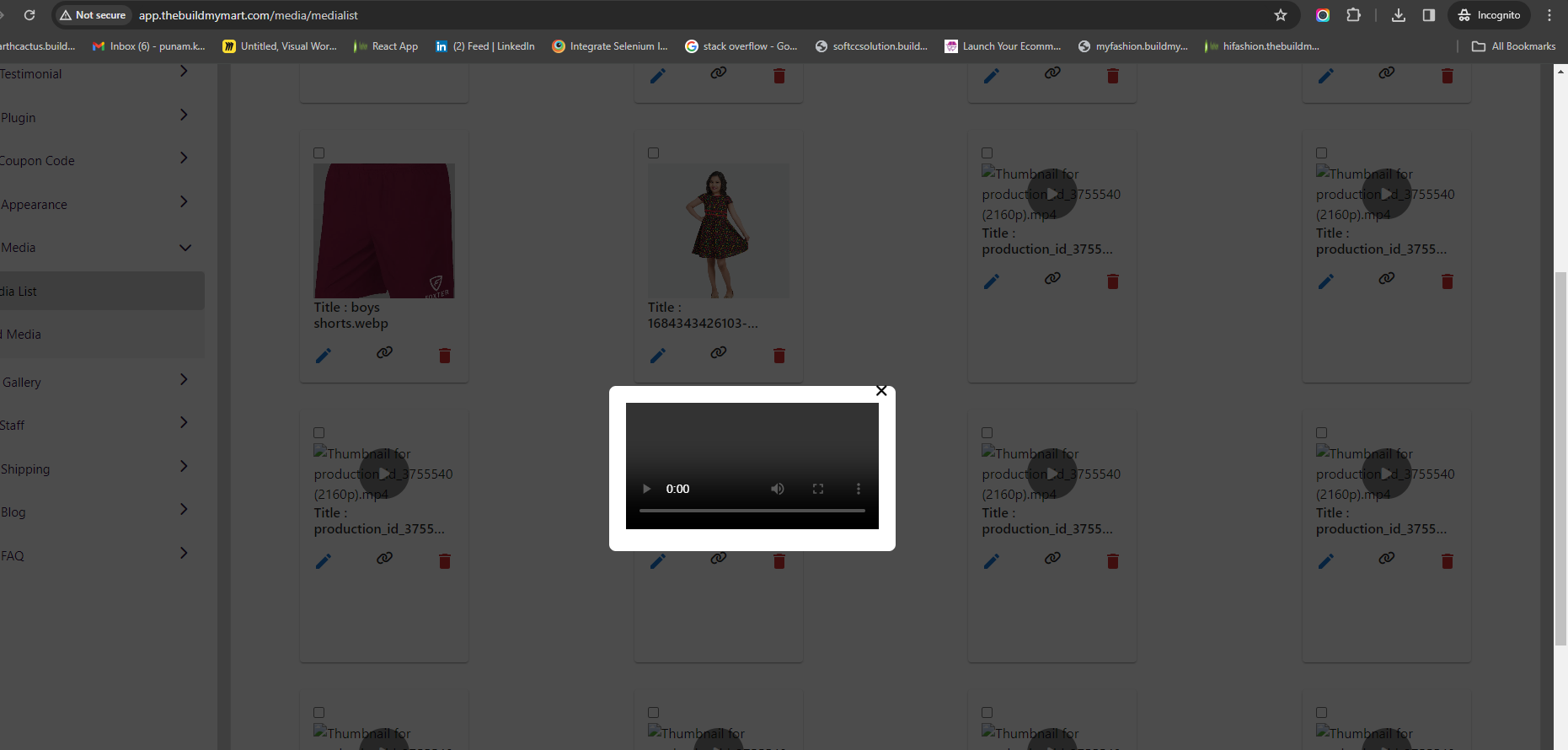Screen dimensions: 1568x750
Task: Expand the Plugin menu chevron
Action: click(x=184, y=115)
